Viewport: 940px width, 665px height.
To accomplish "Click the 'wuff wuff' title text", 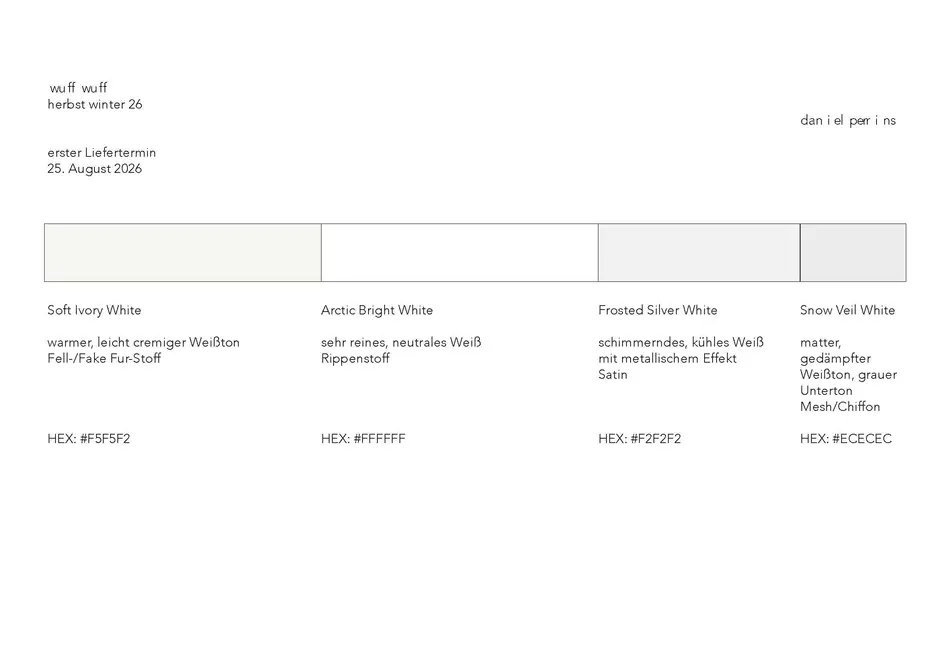I will click(x=78, y=88).
